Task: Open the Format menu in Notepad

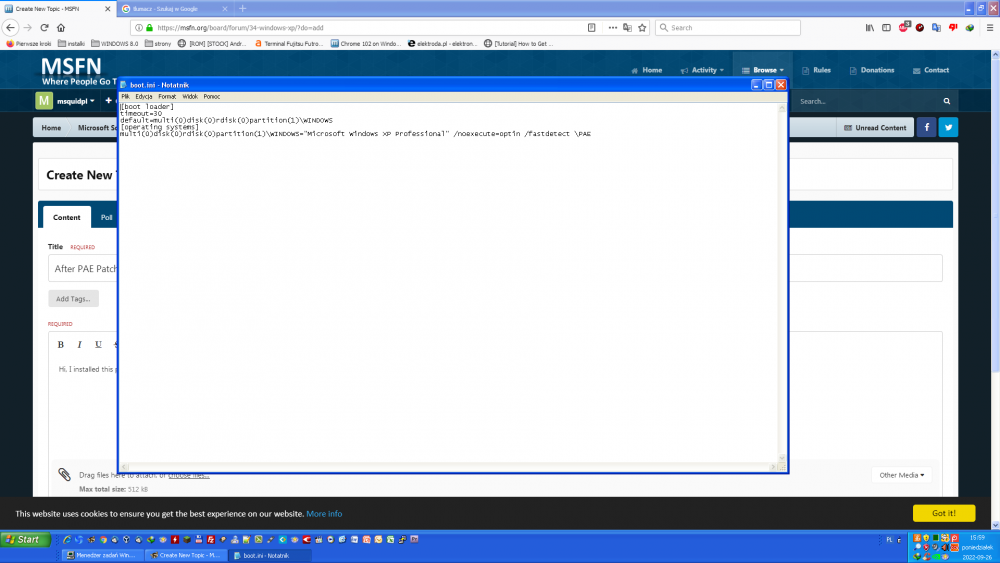Action: (167, 96)
